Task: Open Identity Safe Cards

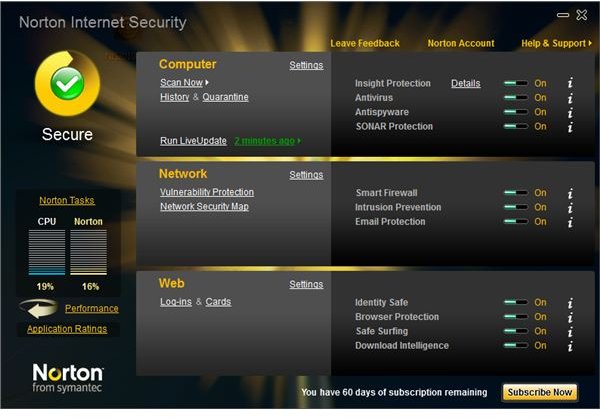Action: [218, 302]
